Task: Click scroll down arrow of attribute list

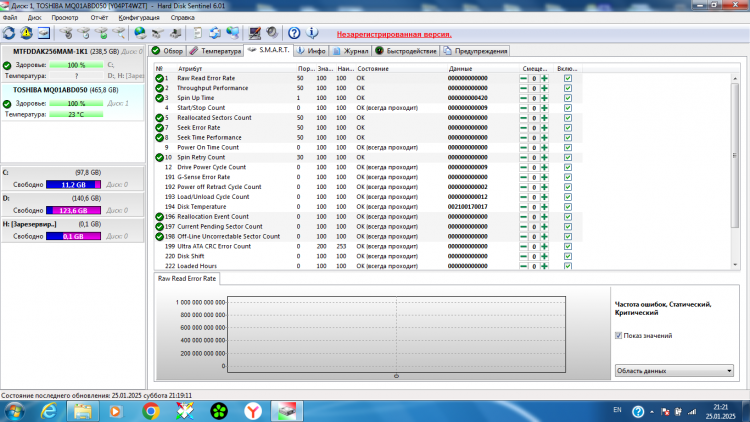Action: [735, 265]
